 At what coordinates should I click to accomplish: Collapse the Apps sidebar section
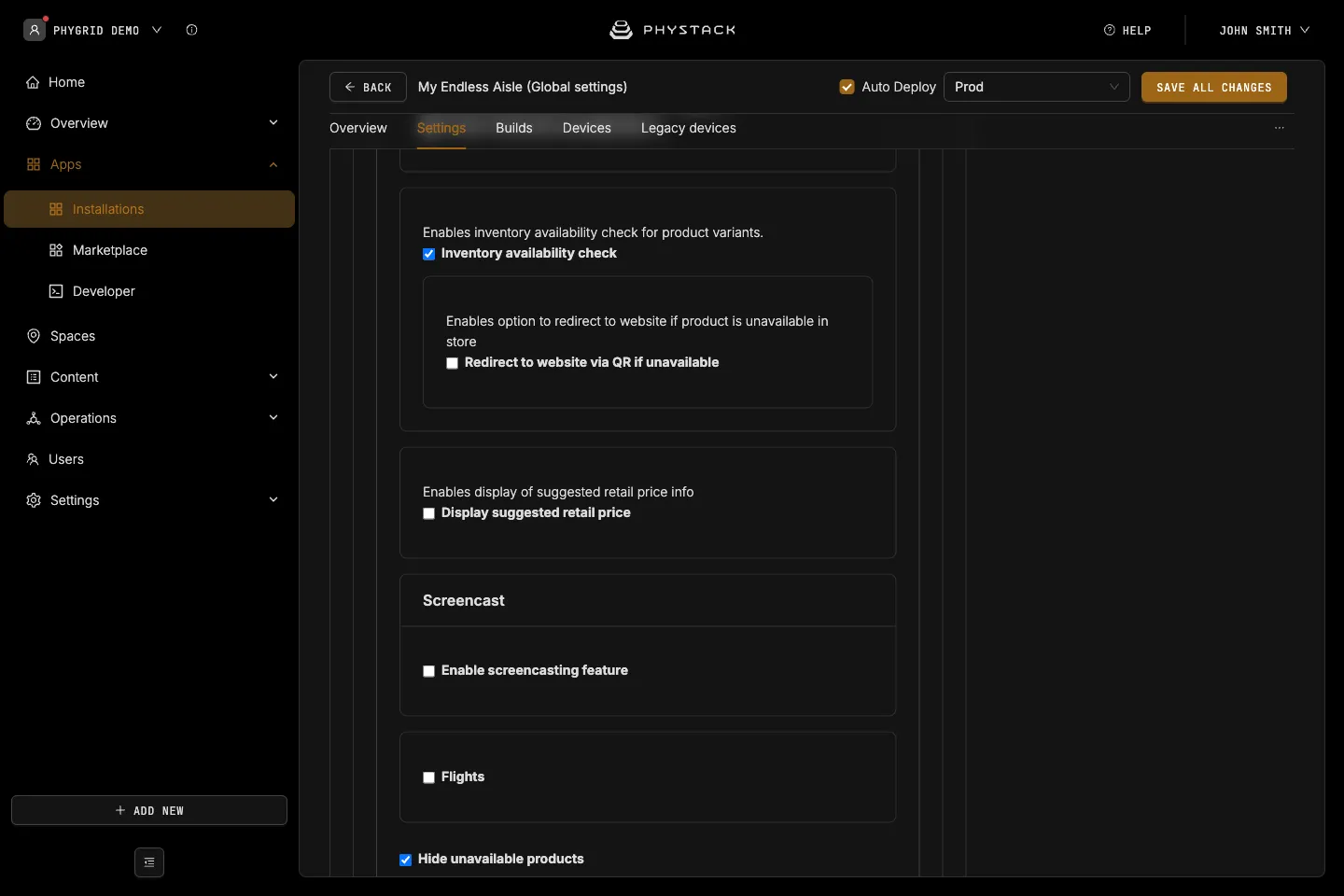273,164
